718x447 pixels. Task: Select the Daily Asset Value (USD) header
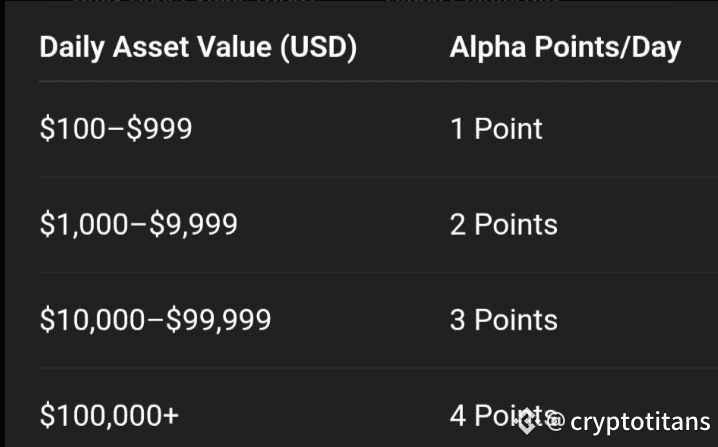198,48
